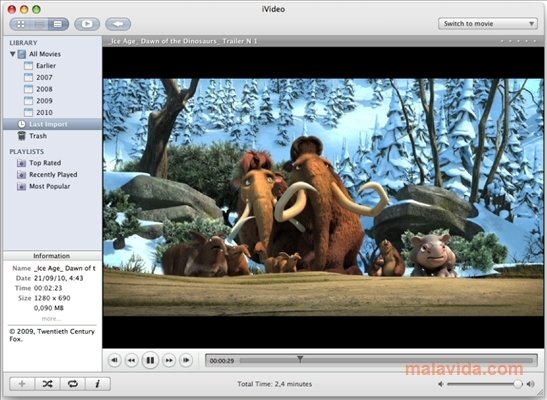Switch to list view mode
The height and width of the screenshot is (400, 547).
(58, 24)
